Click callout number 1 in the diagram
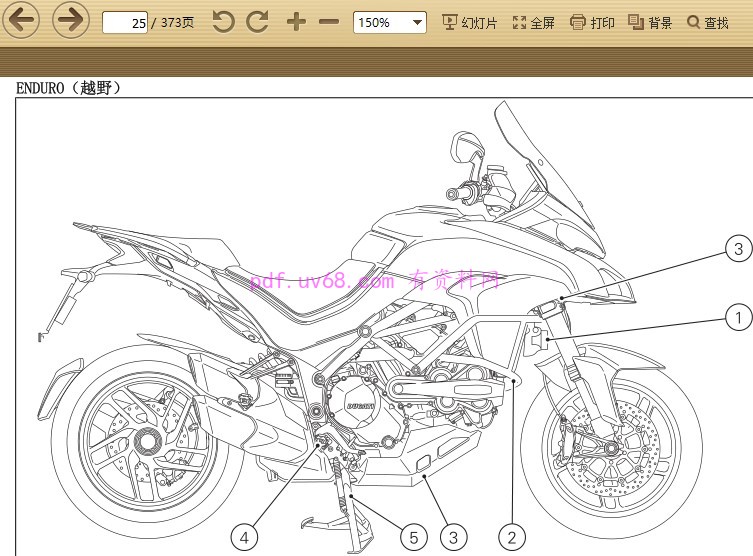 (x=738, y=319)
